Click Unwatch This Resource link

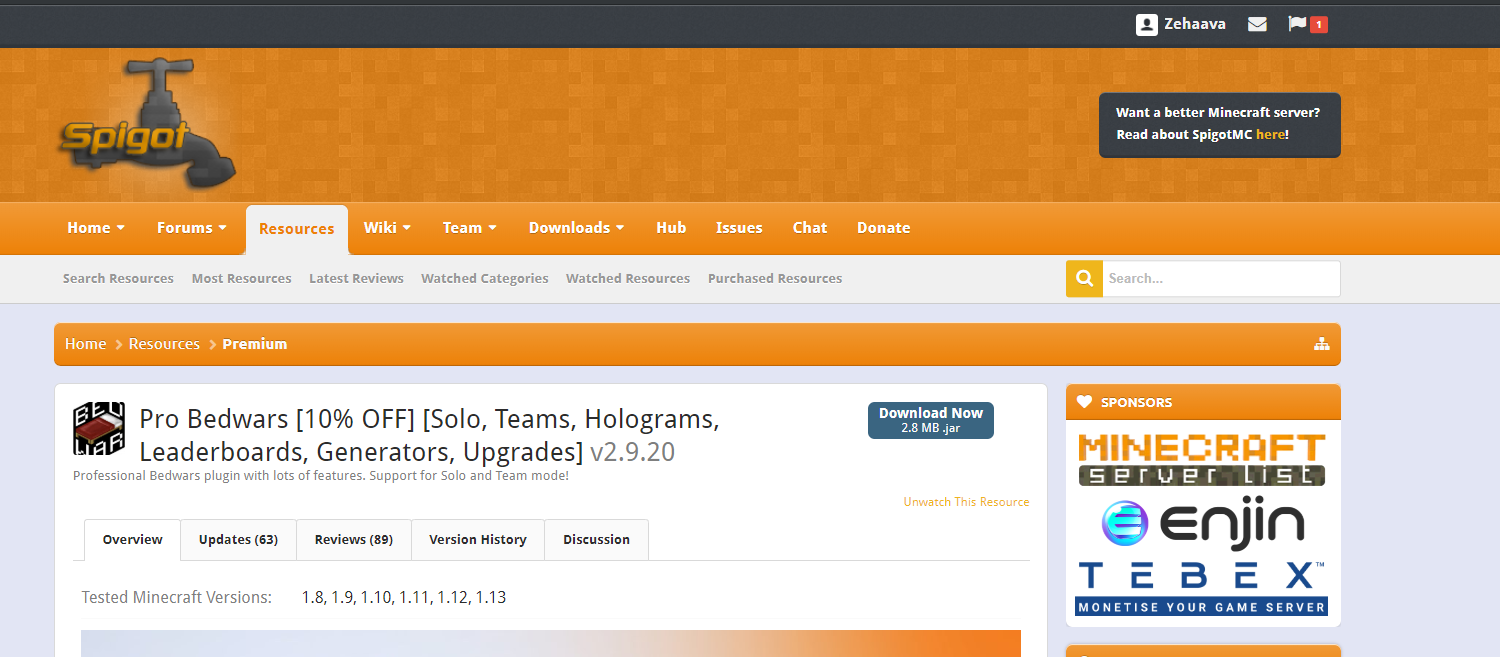coord(966,502)
